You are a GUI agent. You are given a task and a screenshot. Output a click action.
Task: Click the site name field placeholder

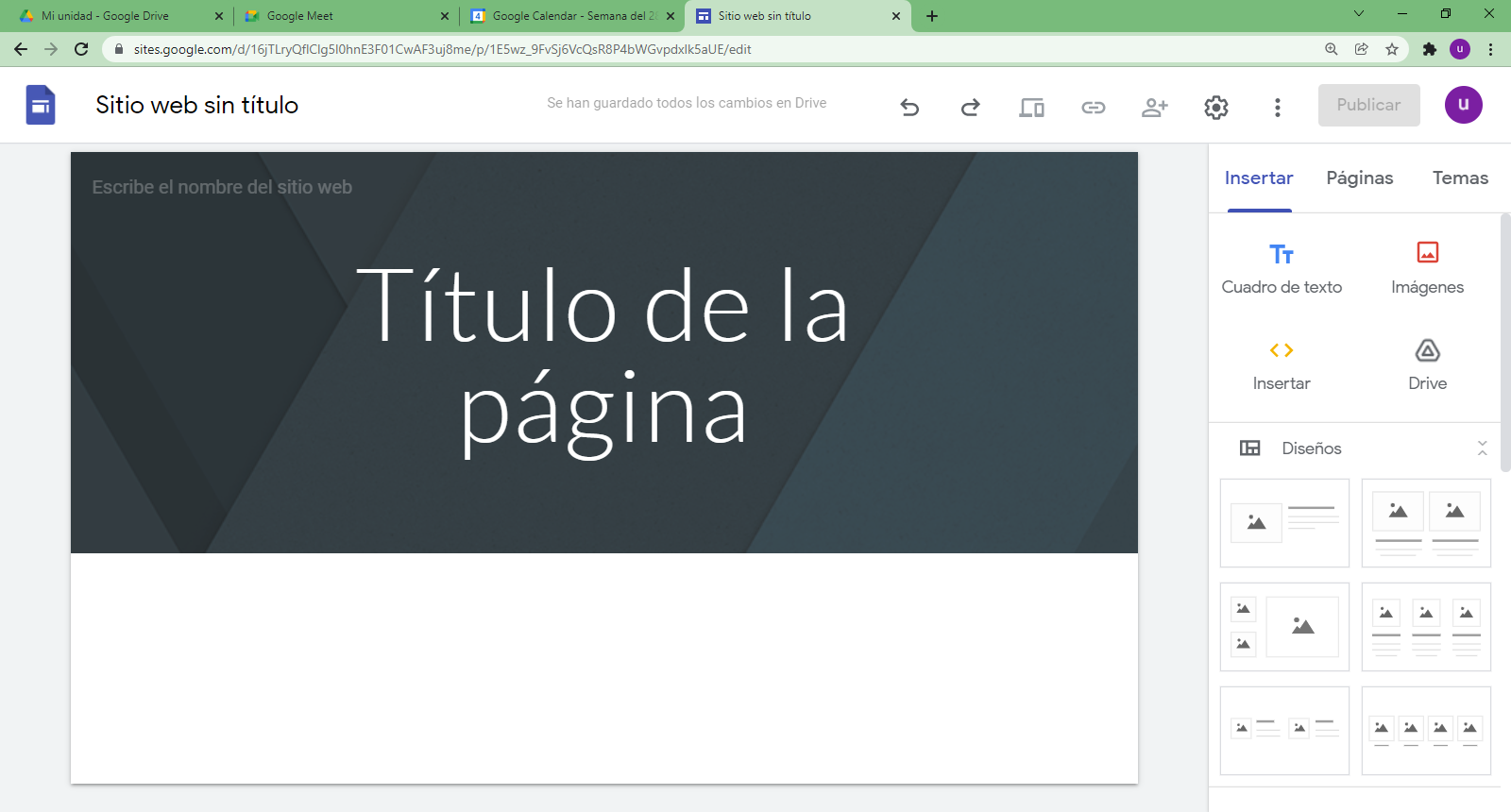(222, 187)
